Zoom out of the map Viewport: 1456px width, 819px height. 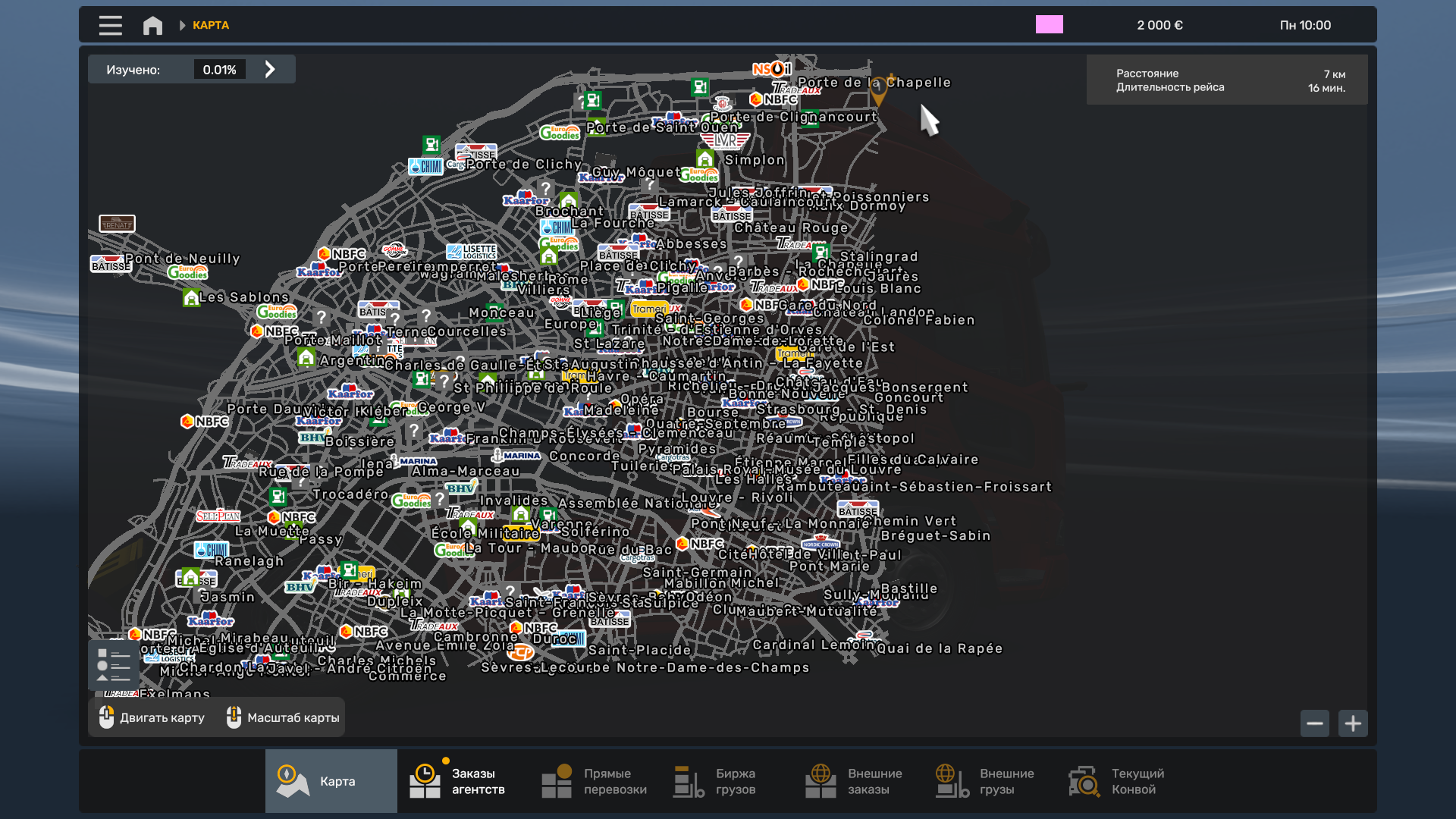(x=1314, y=723)
